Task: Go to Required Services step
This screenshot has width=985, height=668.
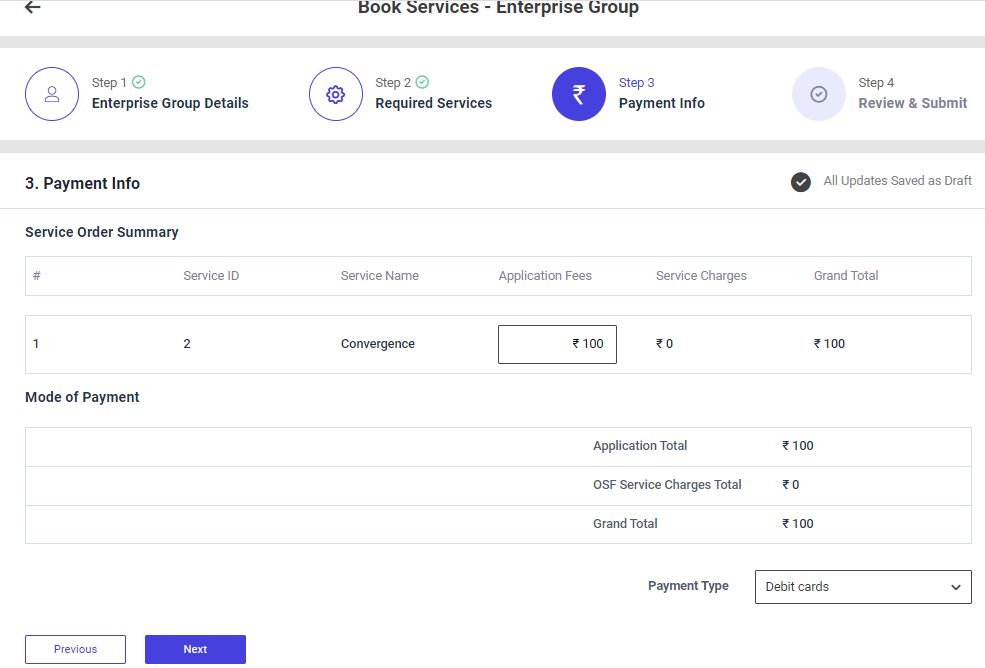Action: tap(433, 103)
